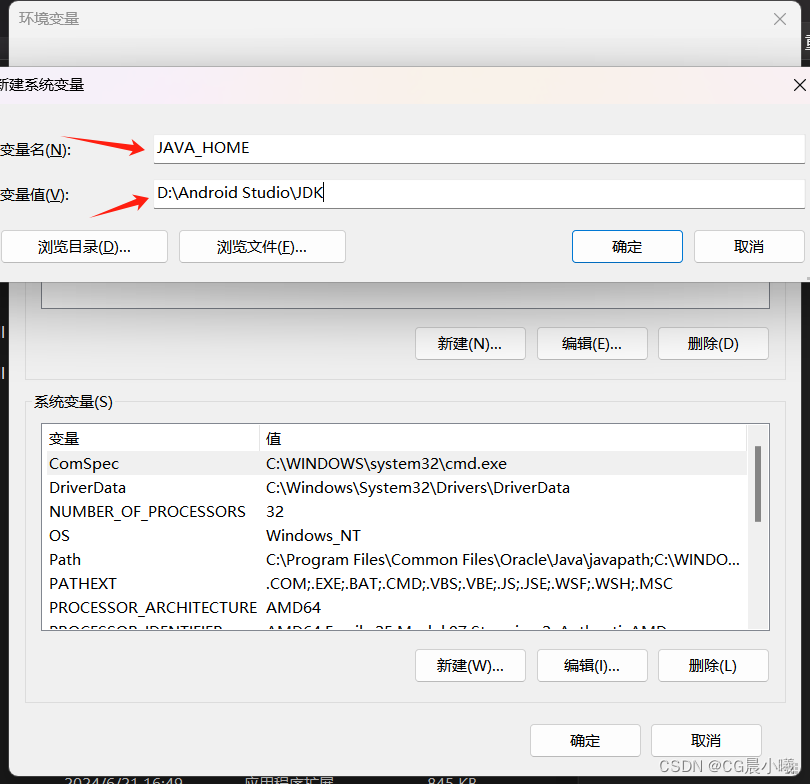
Task: Click the value C:\WINDOWS\system32\cmd.exe
Action: point(386,464)
